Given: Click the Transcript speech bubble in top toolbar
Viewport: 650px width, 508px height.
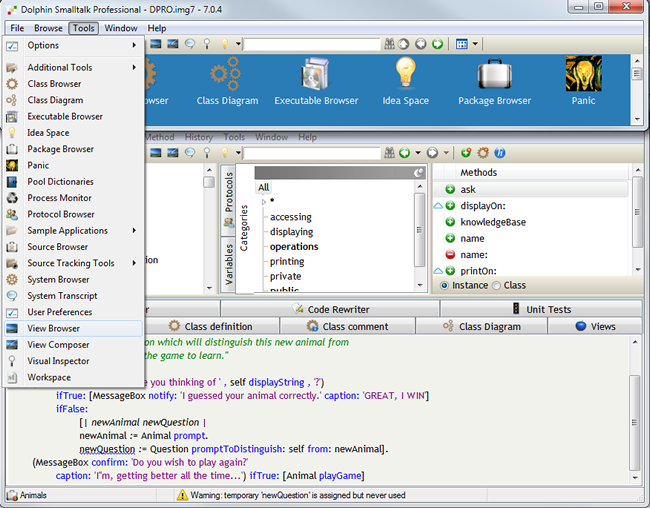Looking at the screenshot, I should pyautogui.click(x=190, y=44).
